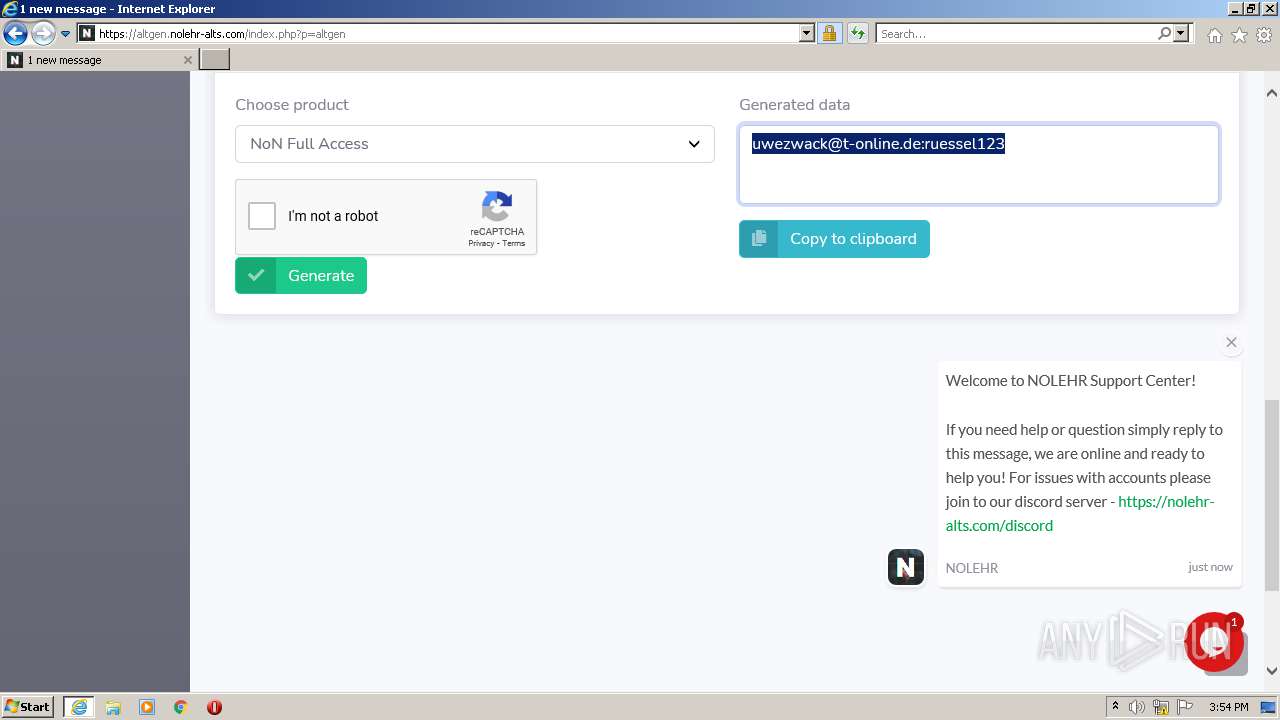Check the I'm not a robot checkbox
This screenshot has height=720, width=1280.
click(x=262, y=216)
